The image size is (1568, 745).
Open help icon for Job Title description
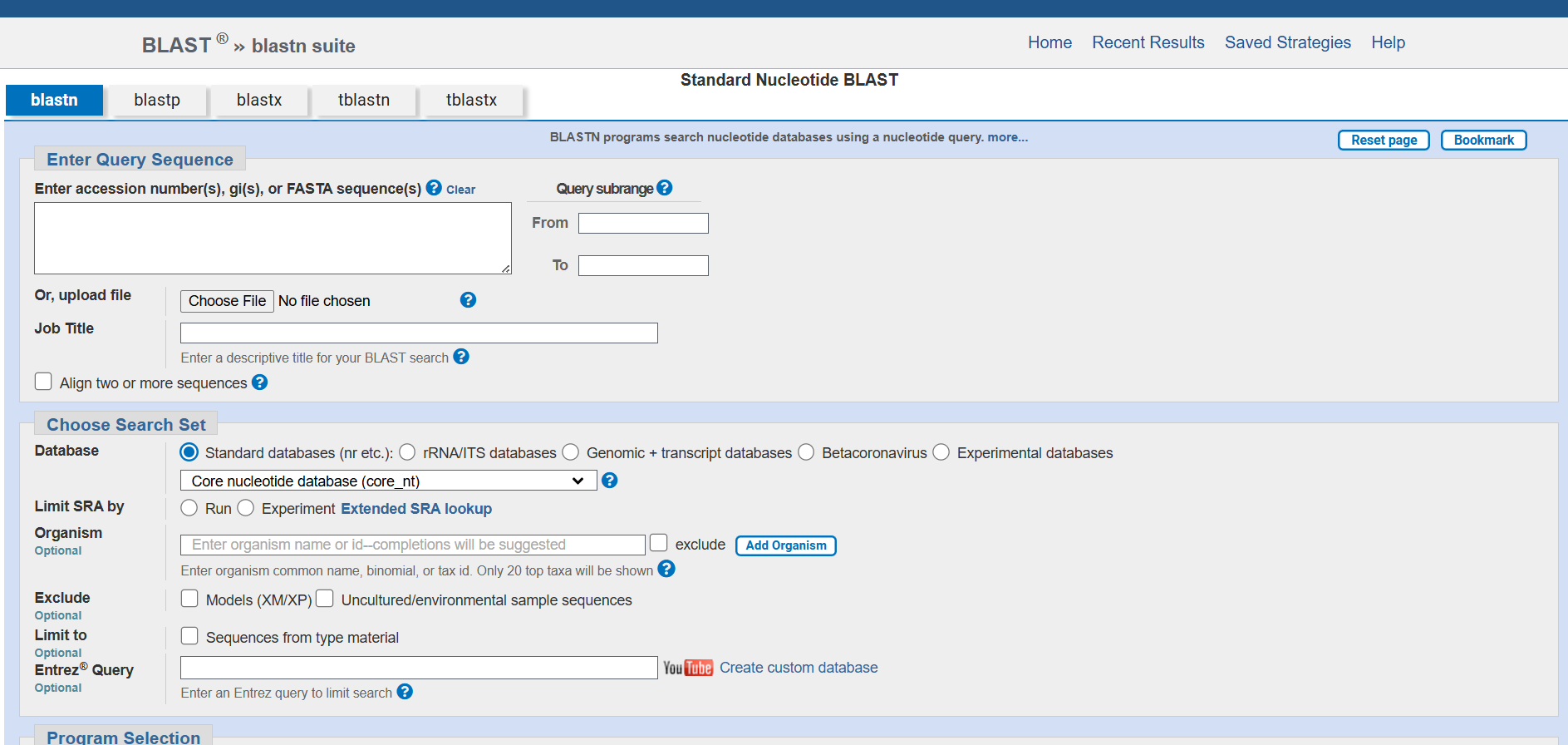pos(461,357)
